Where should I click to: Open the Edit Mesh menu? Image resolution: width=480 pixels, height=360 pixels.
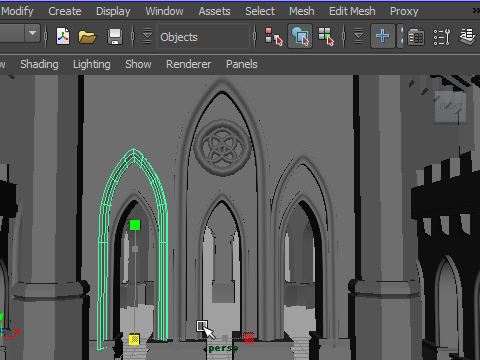coord(352,11)
